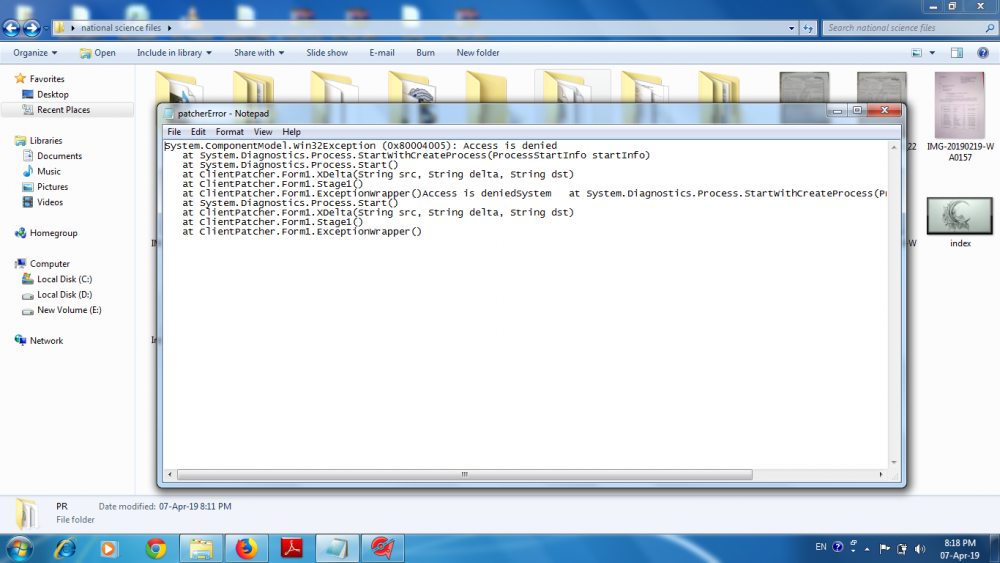Click the volume speaker tray icon

(919, 548)
